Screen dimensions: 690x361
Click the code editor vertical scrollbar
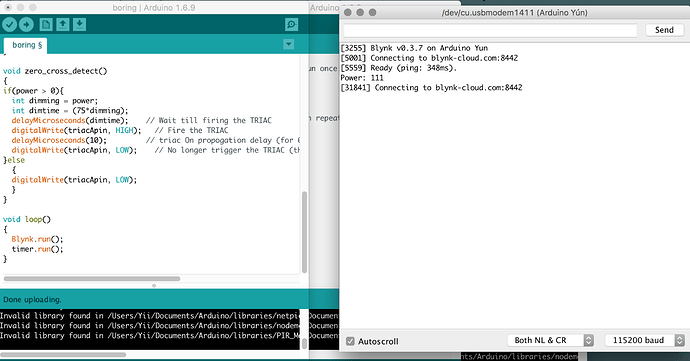304,232
